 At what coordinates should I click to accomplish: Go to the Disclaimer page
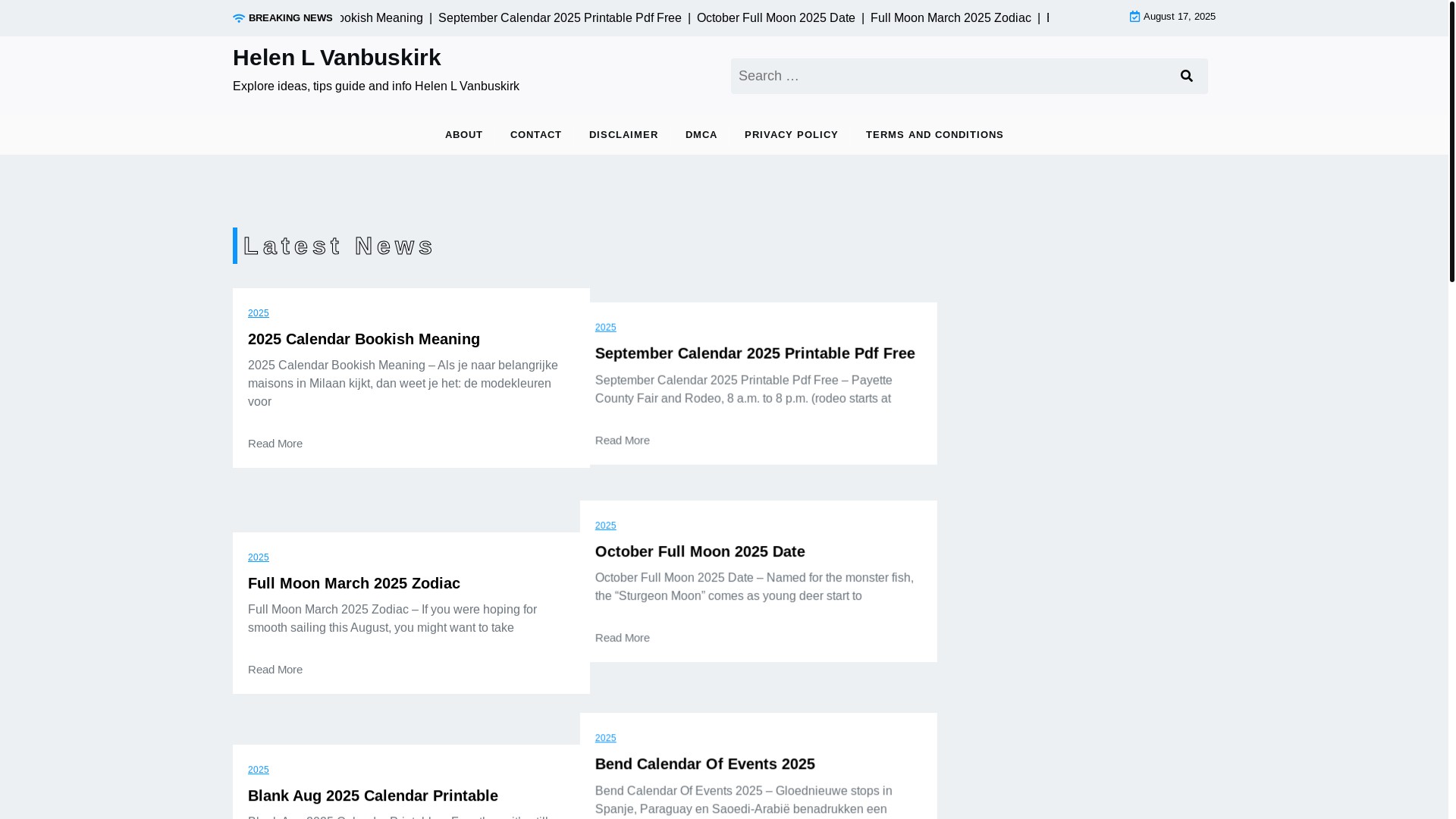pos(623,135)
